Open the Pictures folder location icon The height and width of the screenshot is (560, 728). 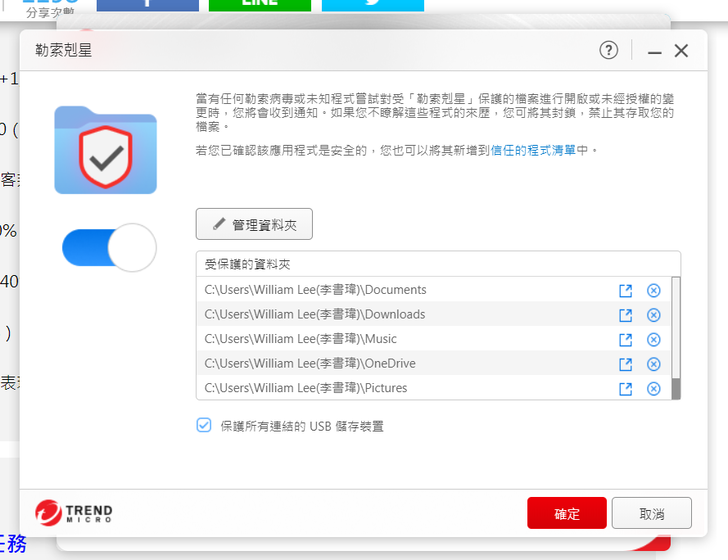point(625,389)
